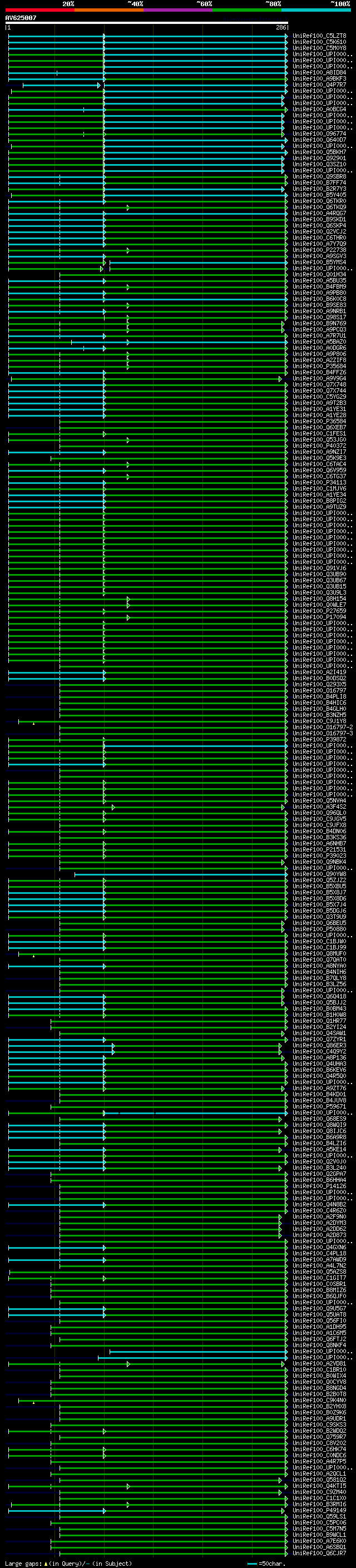Select hit UniRef100_Q293X5

tap(319, 684)
